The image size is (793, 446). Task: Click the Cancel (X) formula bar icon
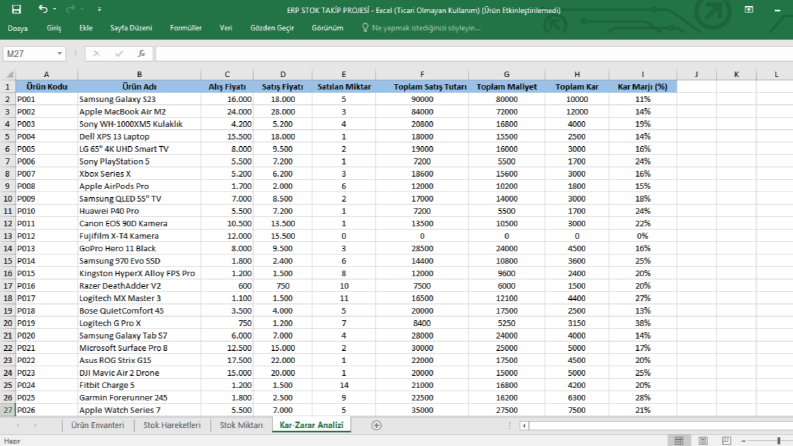click(96, 54)
